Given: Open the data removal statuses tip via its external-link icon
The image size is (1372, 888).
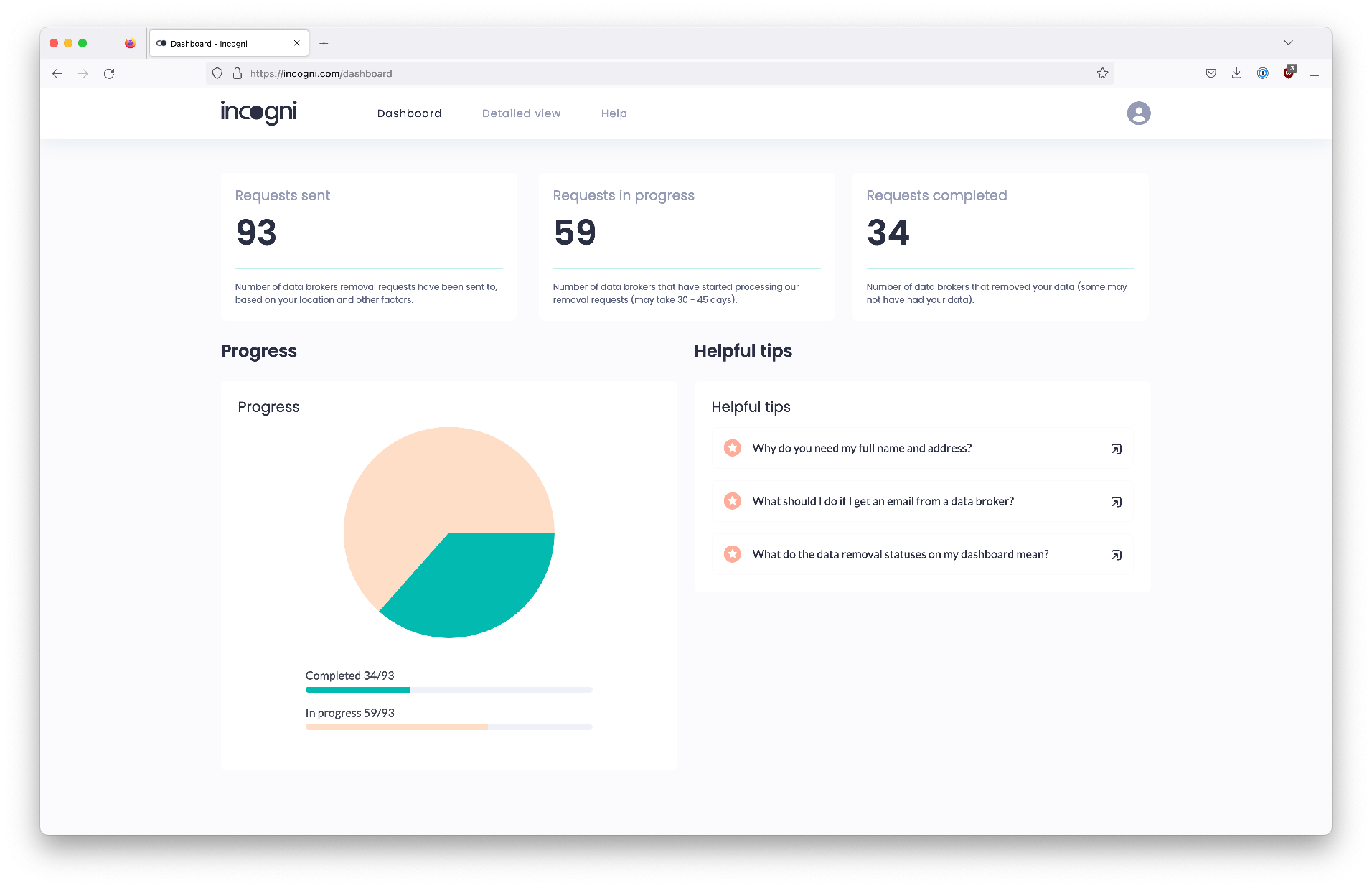Looking at the screenshot, I should (x=1117, y=554).
